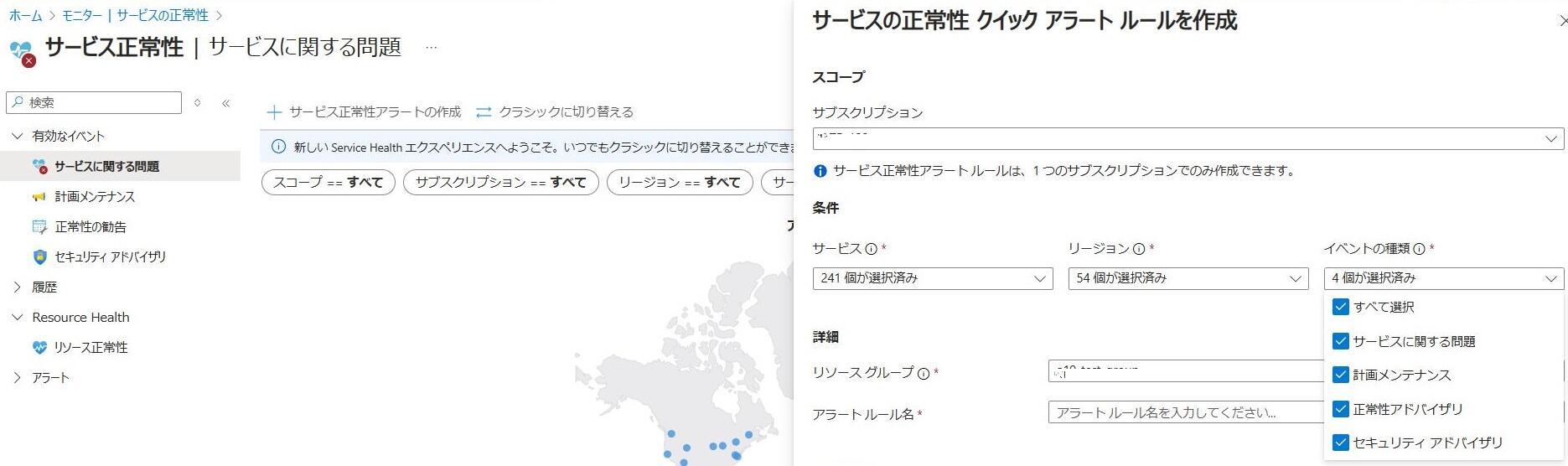1568x466 pixels.
Task: Click the サブスクリプション == すべて filter pill
Action: pos(501,182)
